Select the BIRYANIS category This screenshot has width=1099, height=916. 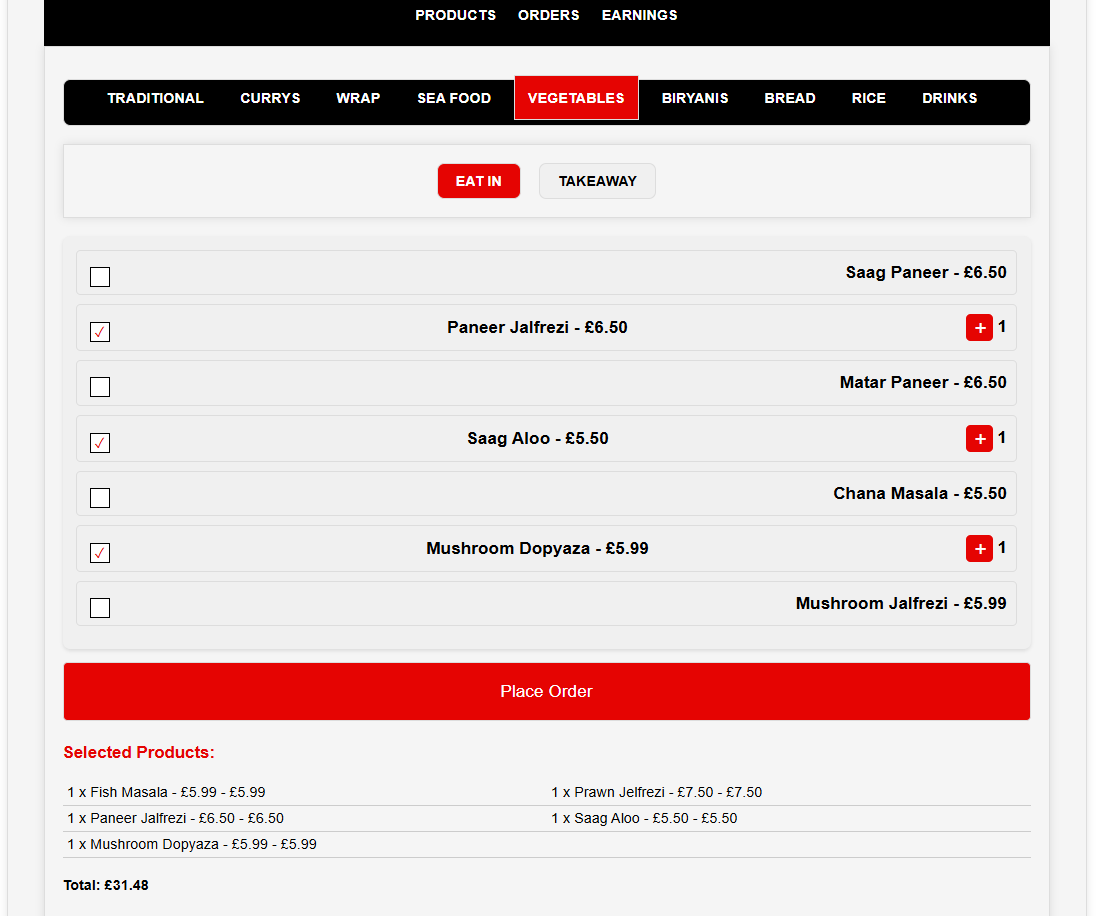tap(694, 98)
